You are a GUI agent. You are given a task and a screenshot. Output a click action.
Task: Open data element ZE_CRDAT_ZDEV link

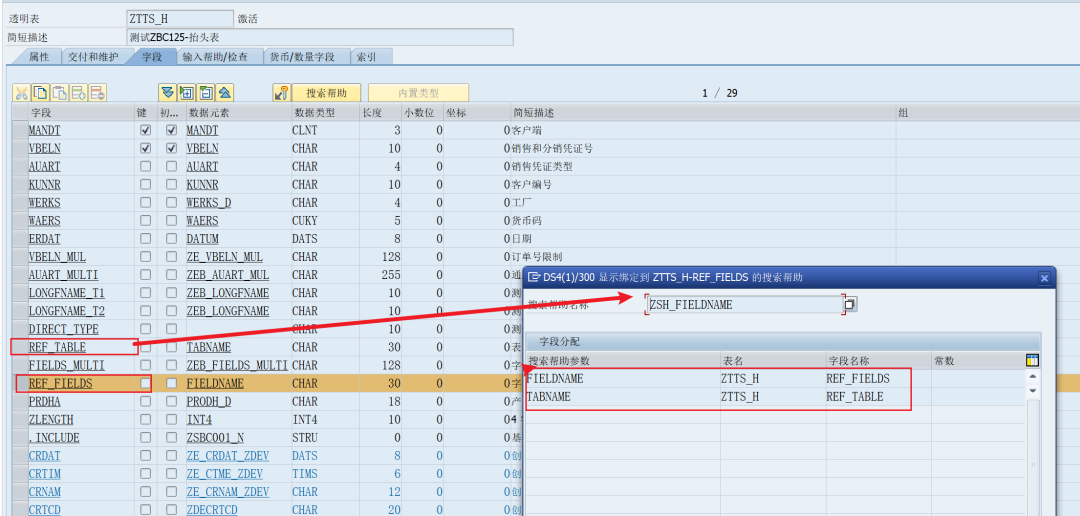pos(227,455)
